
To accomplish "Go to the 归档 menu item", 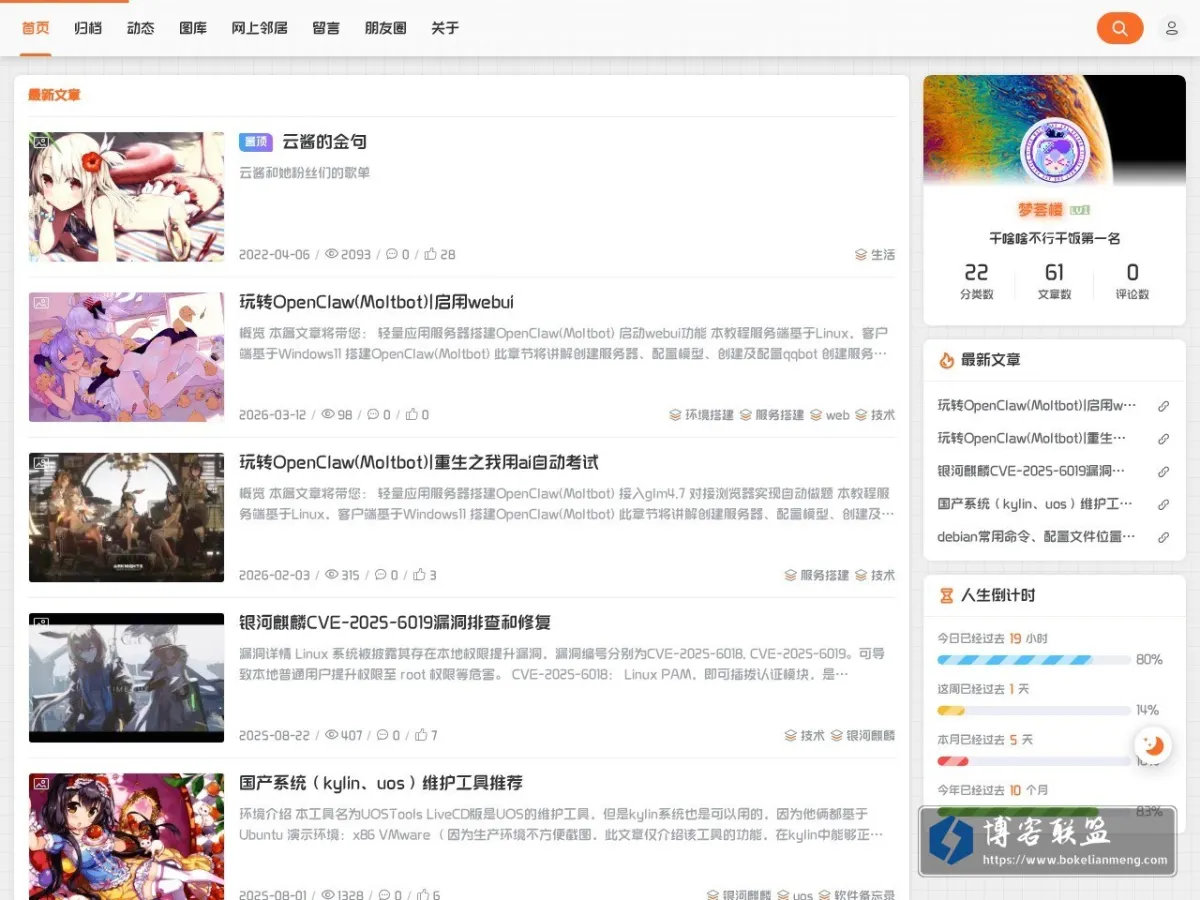I will tap(88, 28).
